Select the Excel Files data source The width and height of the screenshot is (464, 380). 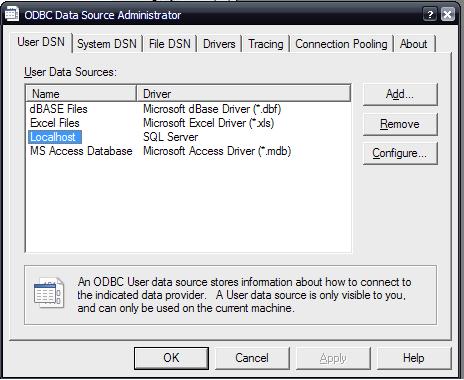pyautogui.click(x=55, y=123)
